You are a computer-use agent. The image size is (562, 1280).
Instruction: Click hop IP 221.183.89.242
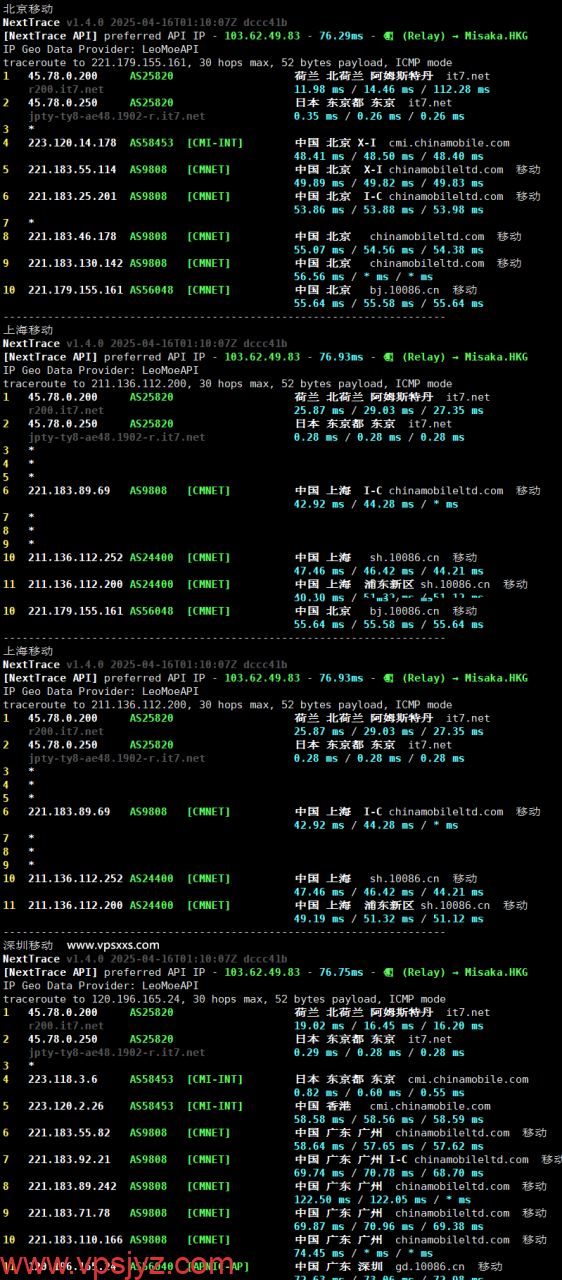72,1186
